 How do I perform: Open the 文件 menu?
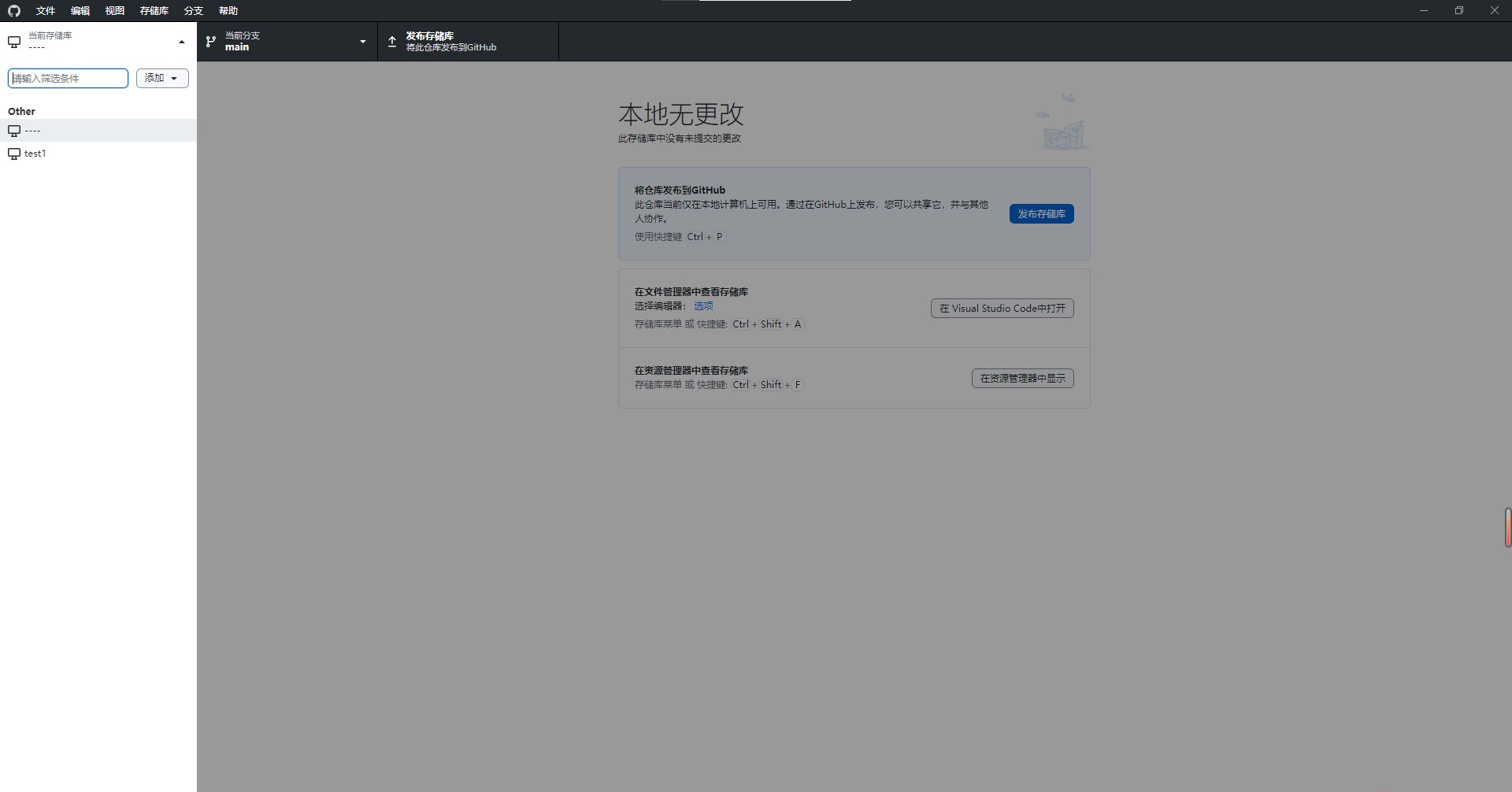coord(46,11)
